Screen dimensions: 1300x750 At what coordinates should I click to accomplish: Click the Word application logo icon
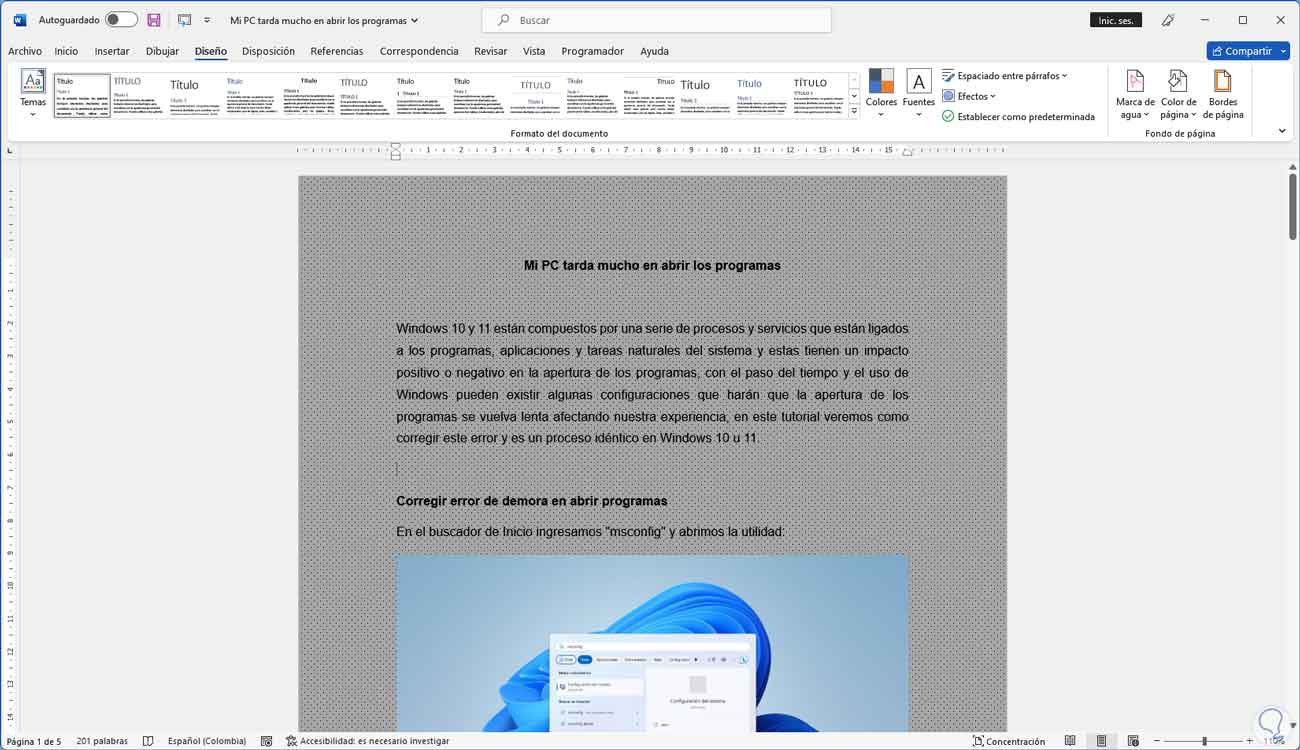click(19, 20)
